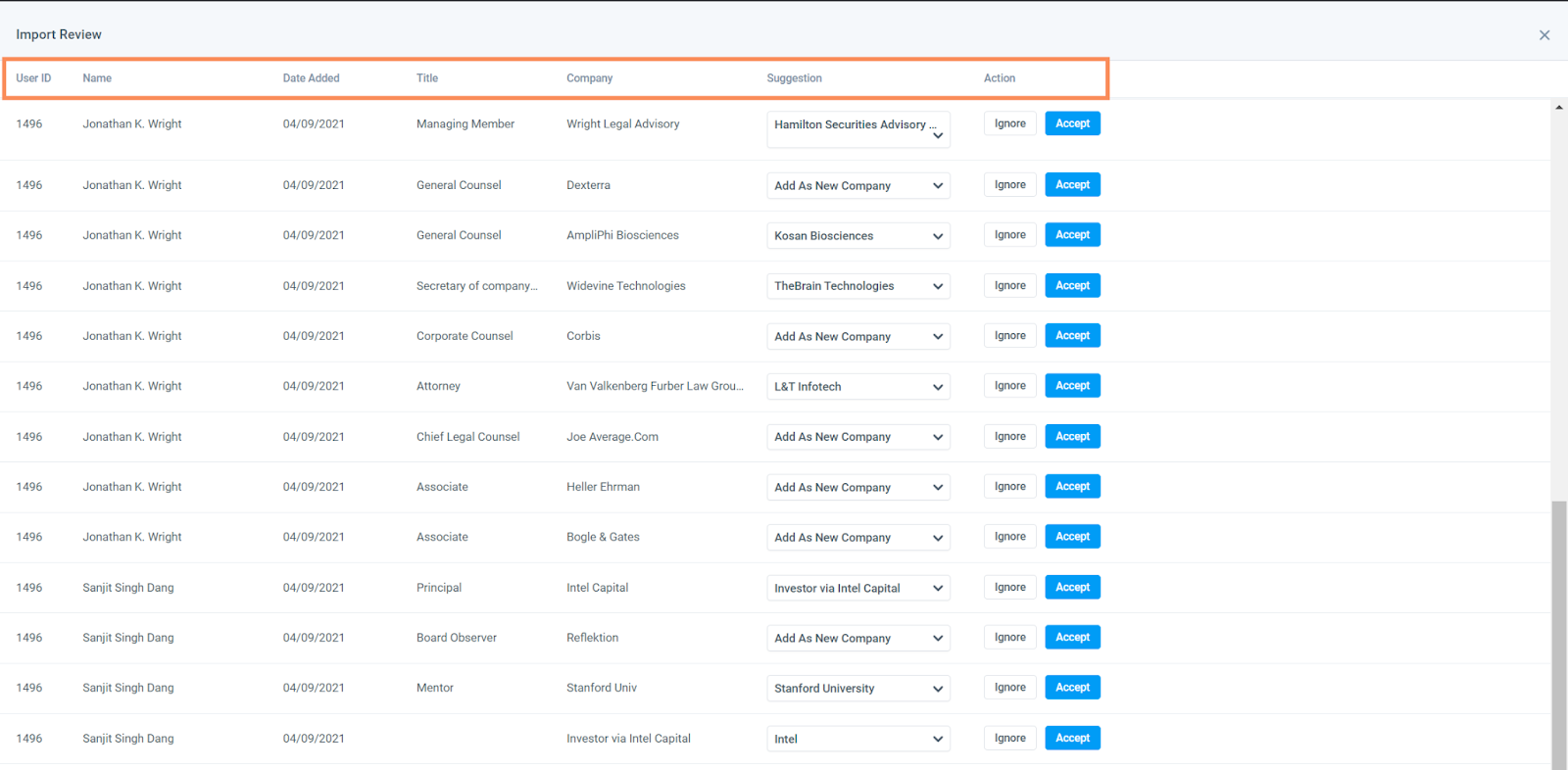Select 'AmpliPhi Biosciences' company cell
The image size is (1568, 770).
click(622, 235)
